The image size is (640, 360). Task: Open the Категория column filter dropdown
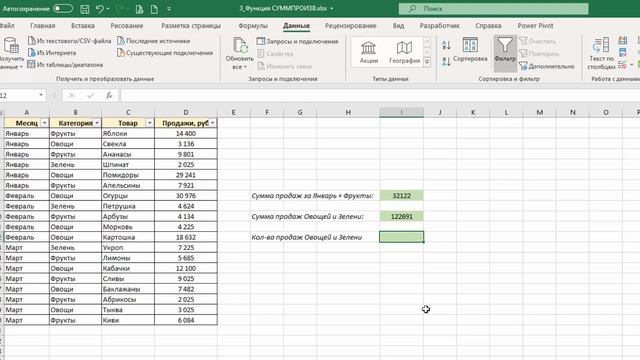coord(97,123)
